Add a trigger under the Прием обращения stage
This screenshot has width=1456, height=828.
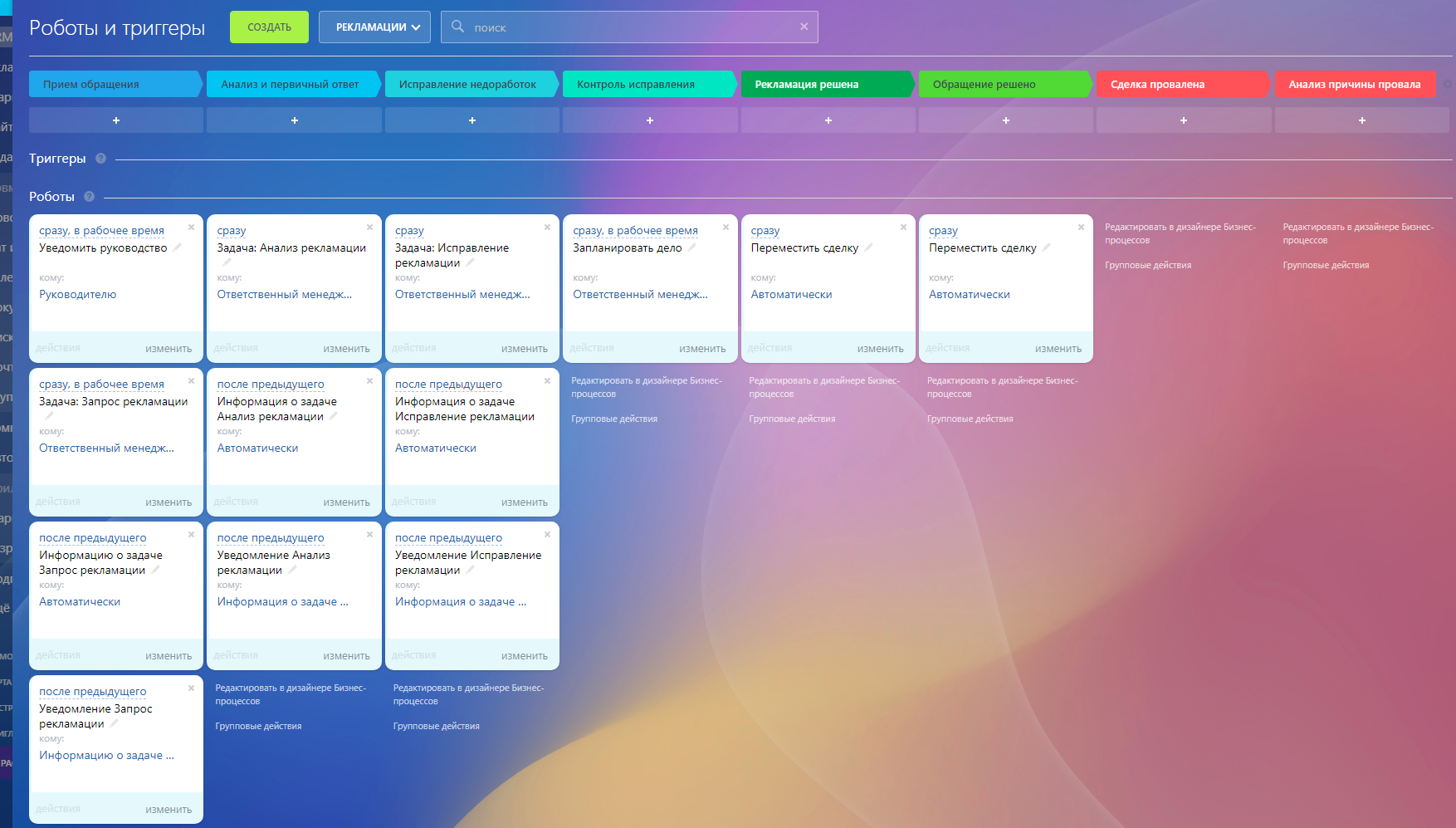point(116,120)
